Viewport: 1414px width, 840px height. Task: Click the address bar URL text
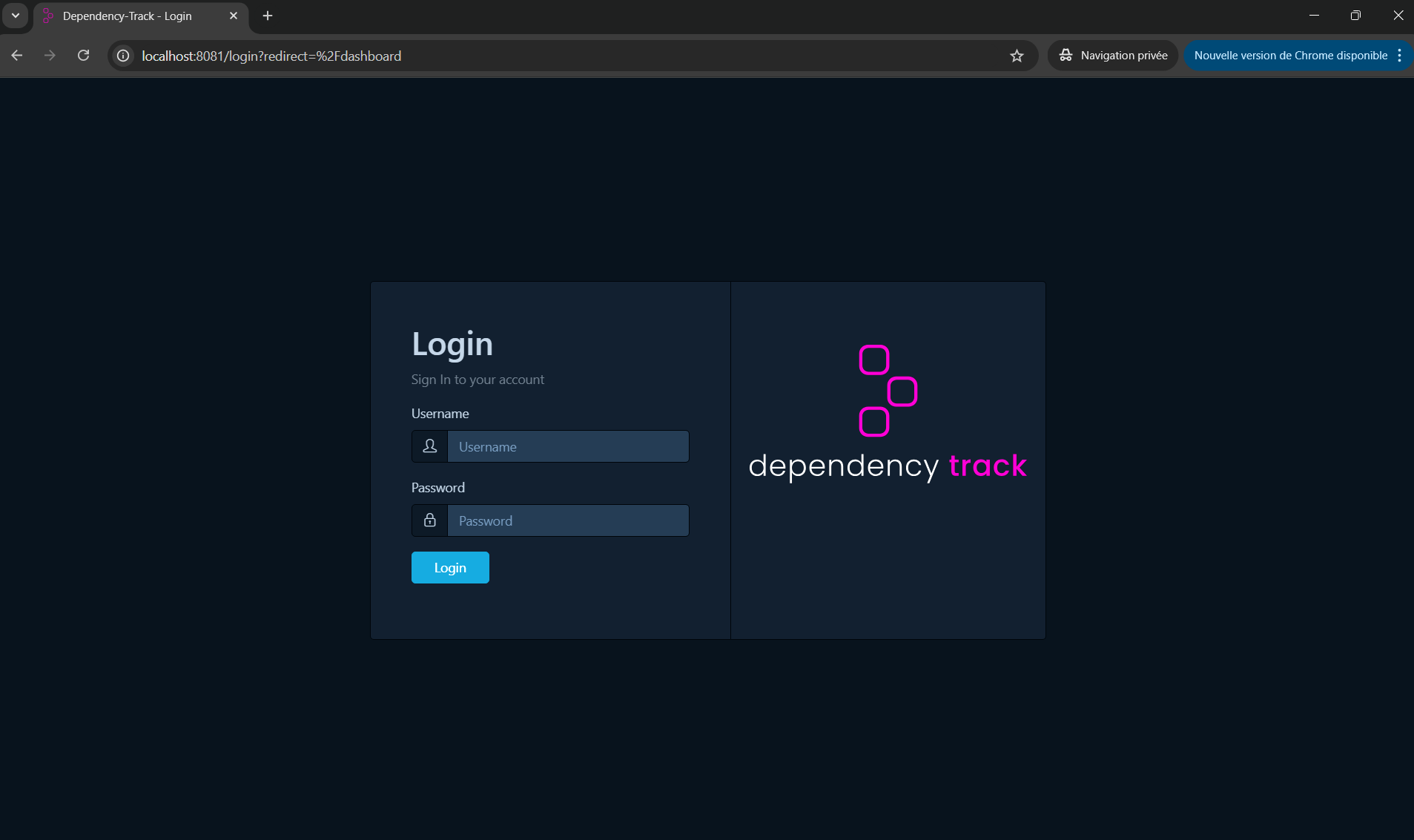[x=271, y=56]
